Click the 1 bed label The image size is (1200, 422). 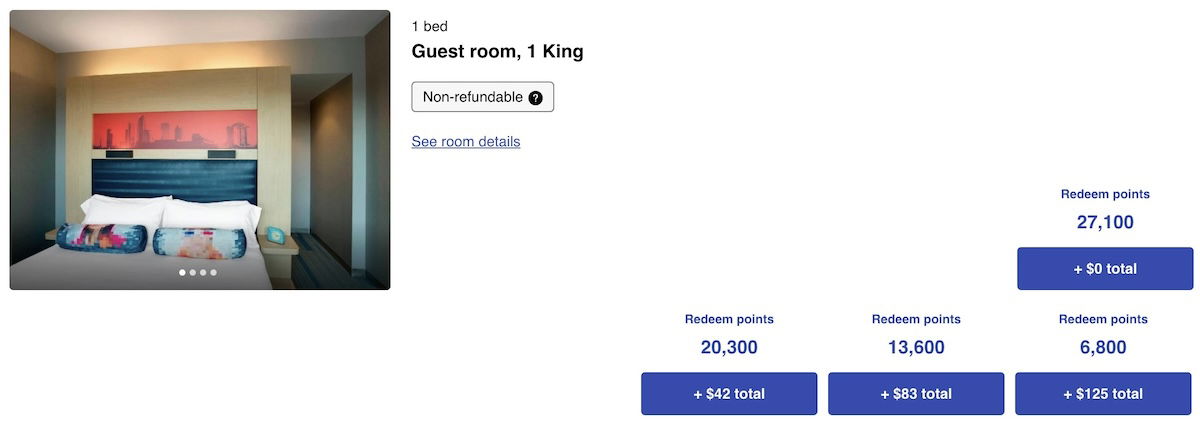pyautogui.click(x=430, y=25)
